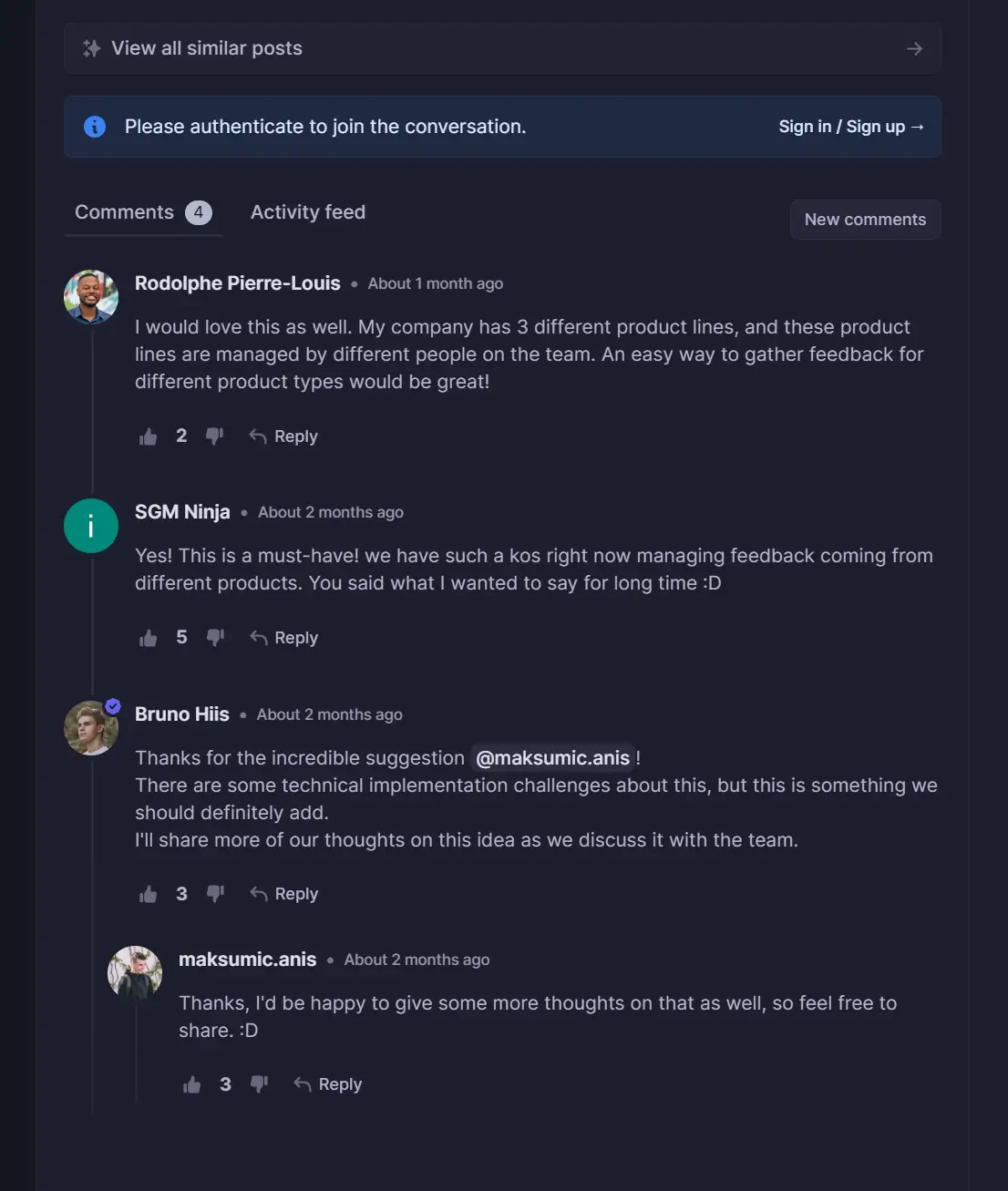Click the reply arrow icon under Bruno Hiis's comment

click(257, 893)
